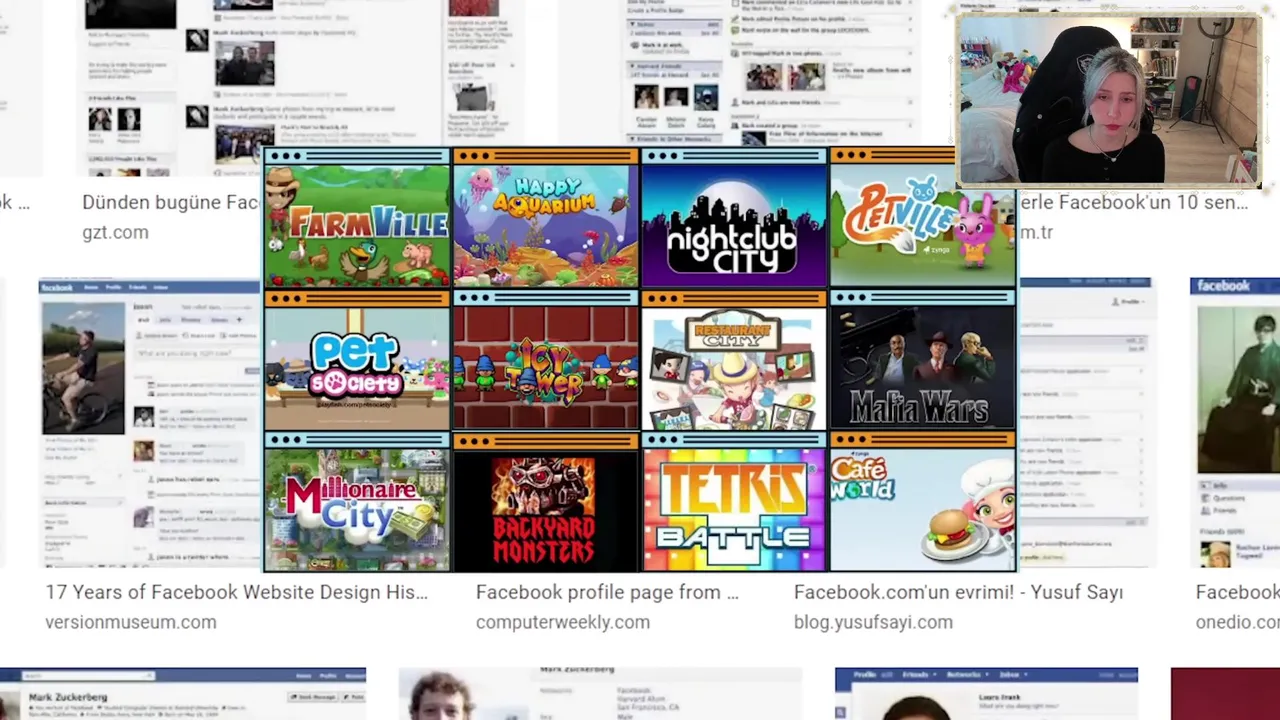Open 'Facebook.com'un evrimi! - Yusuf Sayı' result

pos(958,592)
